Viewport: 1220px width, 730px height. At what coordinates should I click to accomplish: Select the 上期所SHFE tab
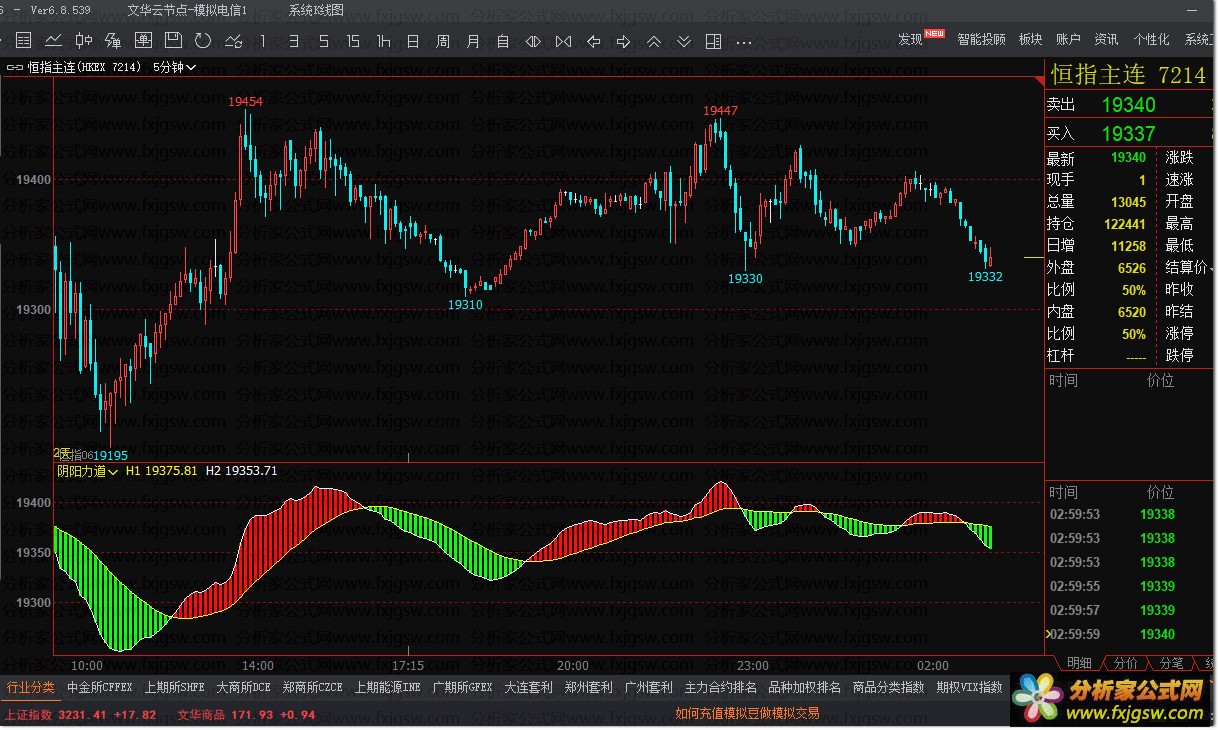174,687
